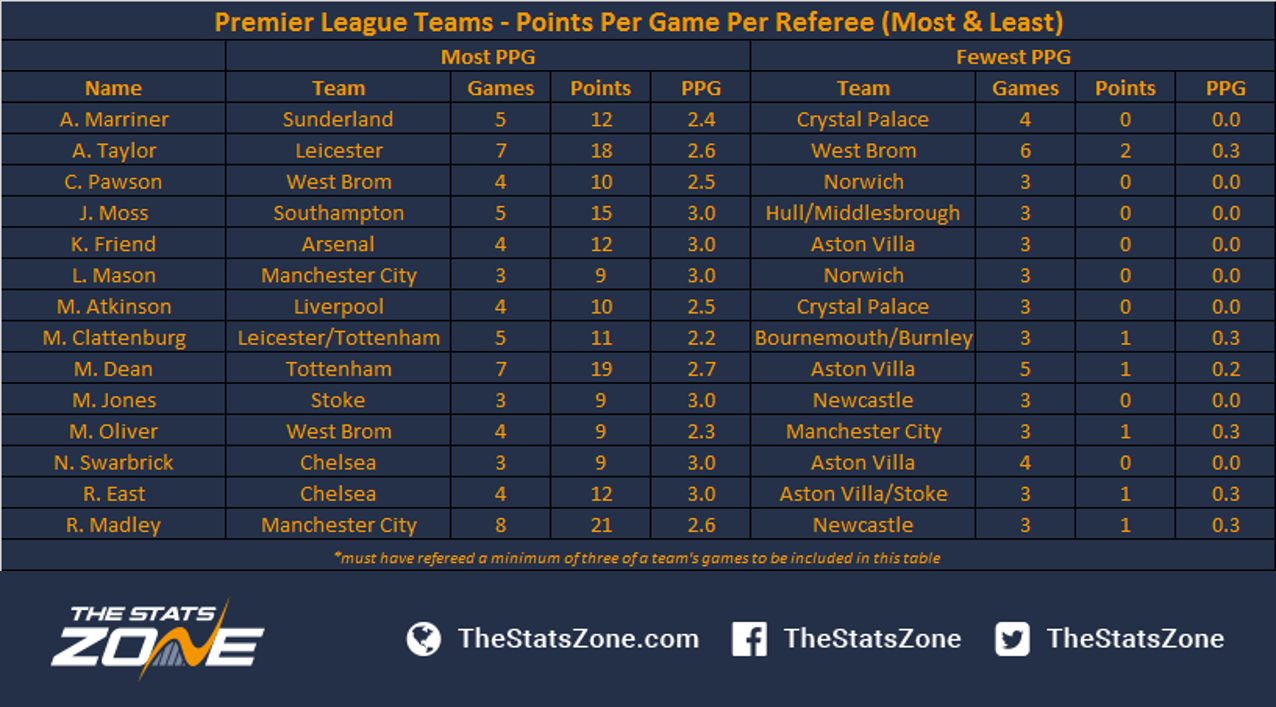
Task: Click the globe icon beside TheStatsZone.com
Action: point(424,639)
